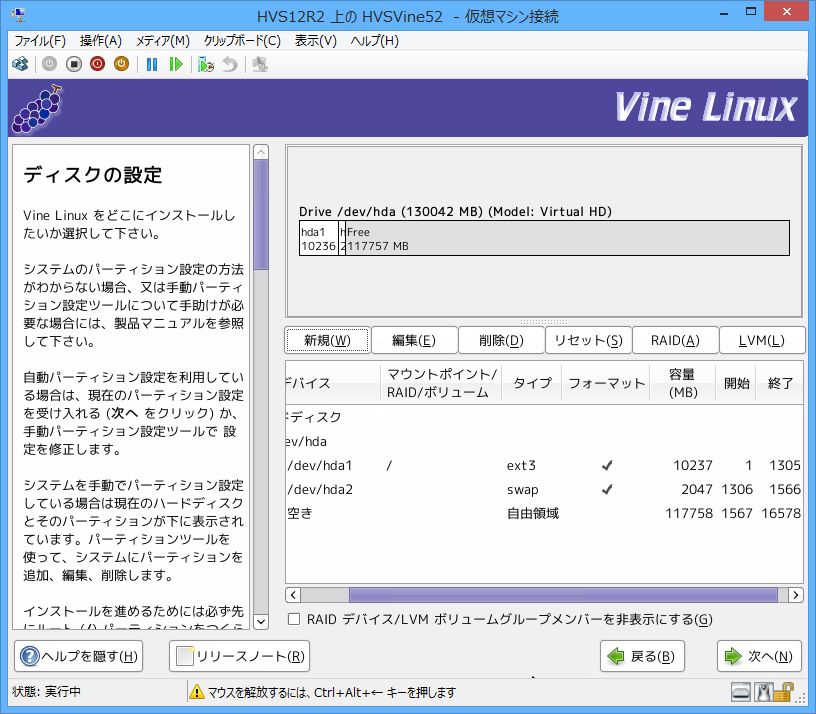Image resolution: width=816 pixels, height=714 pixels.
Task: Click the 新規(W) button
Action: coord(327,340)
